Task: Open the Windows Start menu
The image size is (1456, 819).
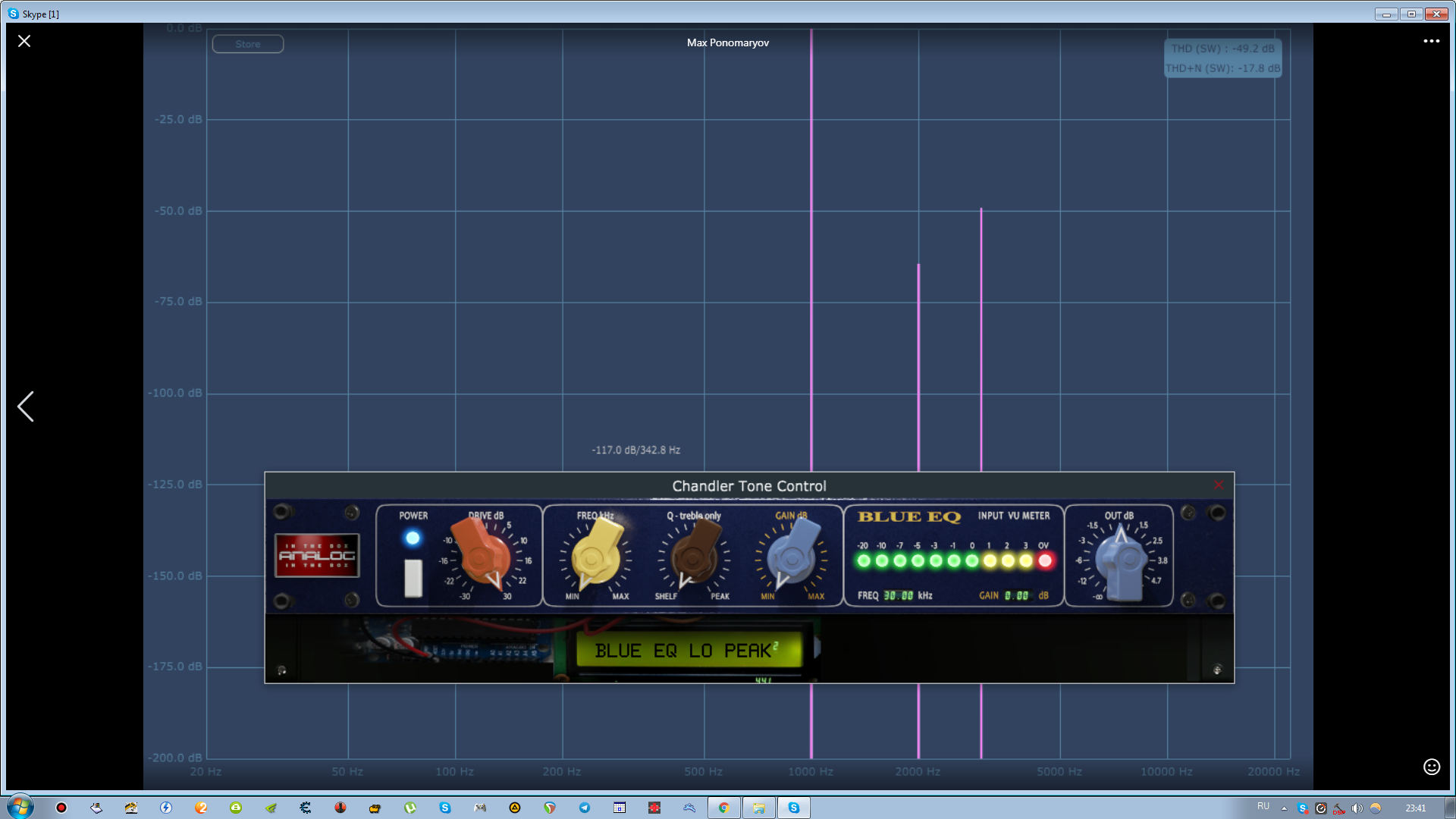Action: pyautogui.click(x=20, y=807)
